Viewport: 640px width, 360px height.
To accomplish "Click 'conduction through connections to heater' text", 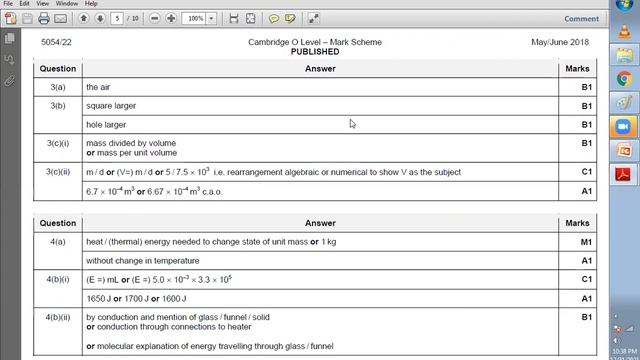I will click(x=174, y=327).
